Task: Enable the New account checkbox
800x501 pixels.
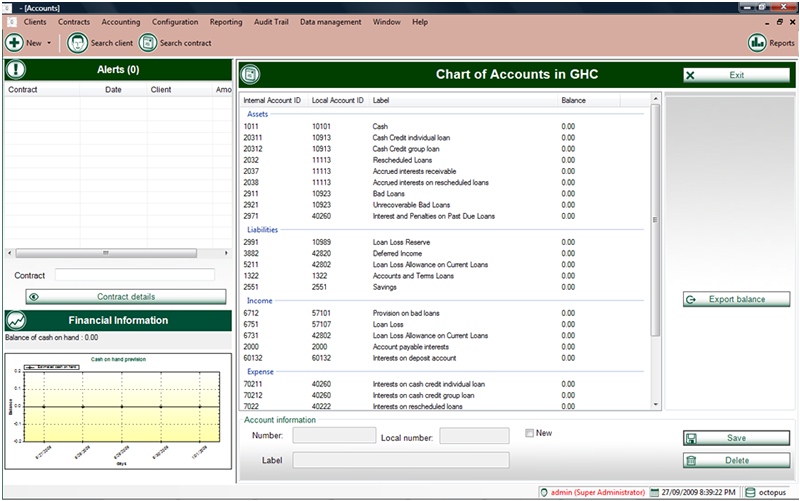Action: pyautogui.click(x=530, y=433)
